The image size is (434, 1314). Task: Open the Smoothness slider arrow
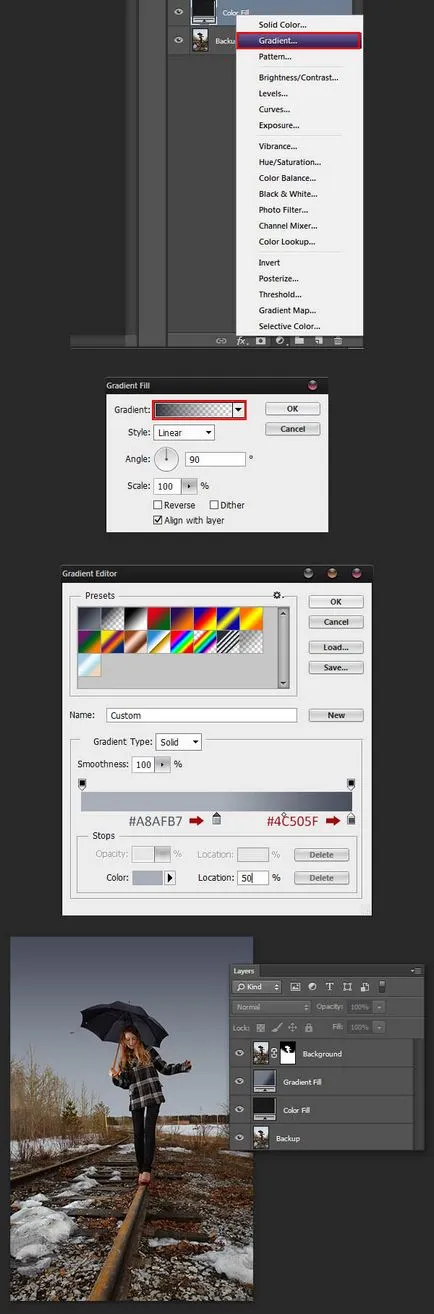coord(163,764)
